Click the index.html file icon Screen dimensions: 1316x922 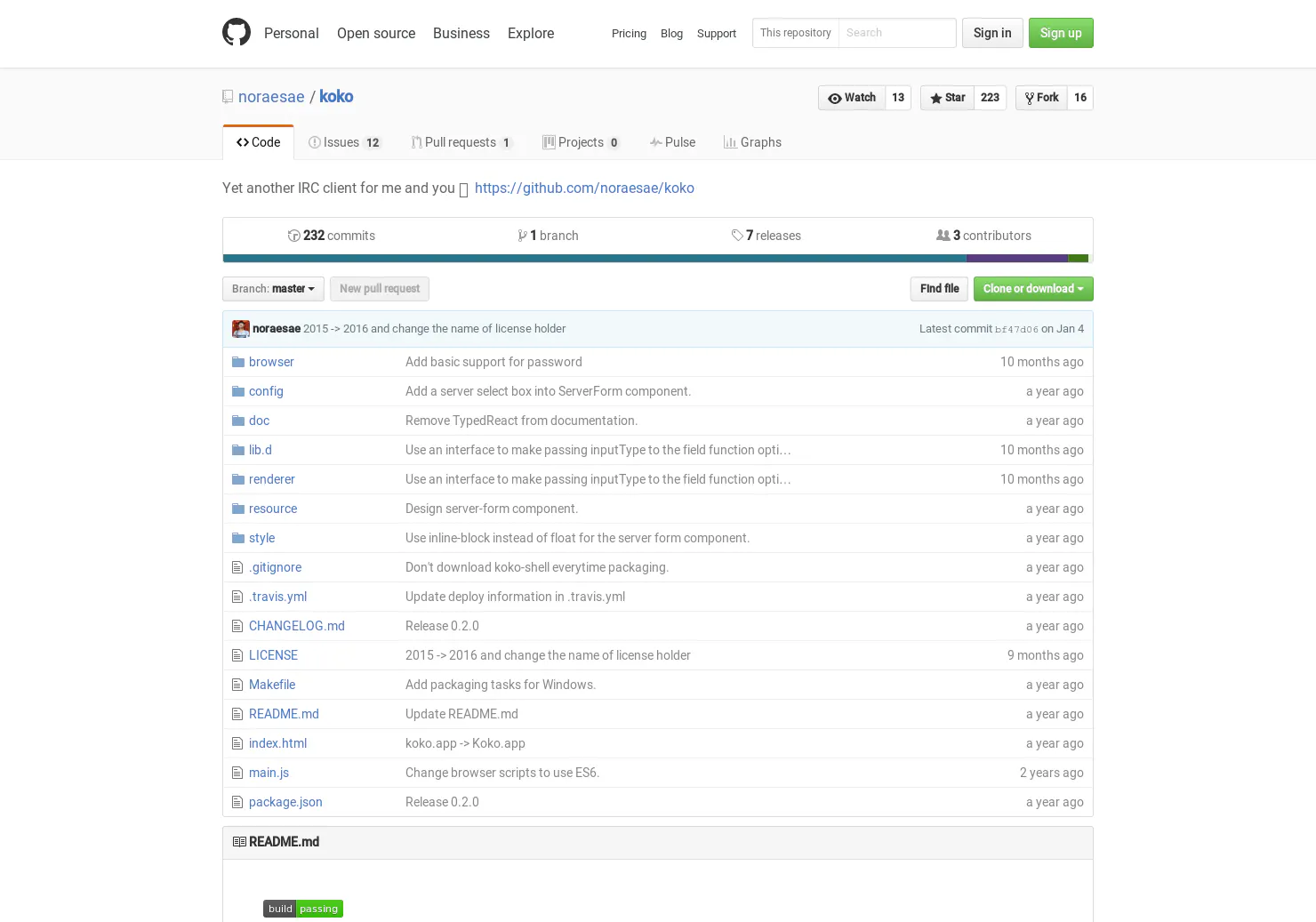click(x=237, y=743)
